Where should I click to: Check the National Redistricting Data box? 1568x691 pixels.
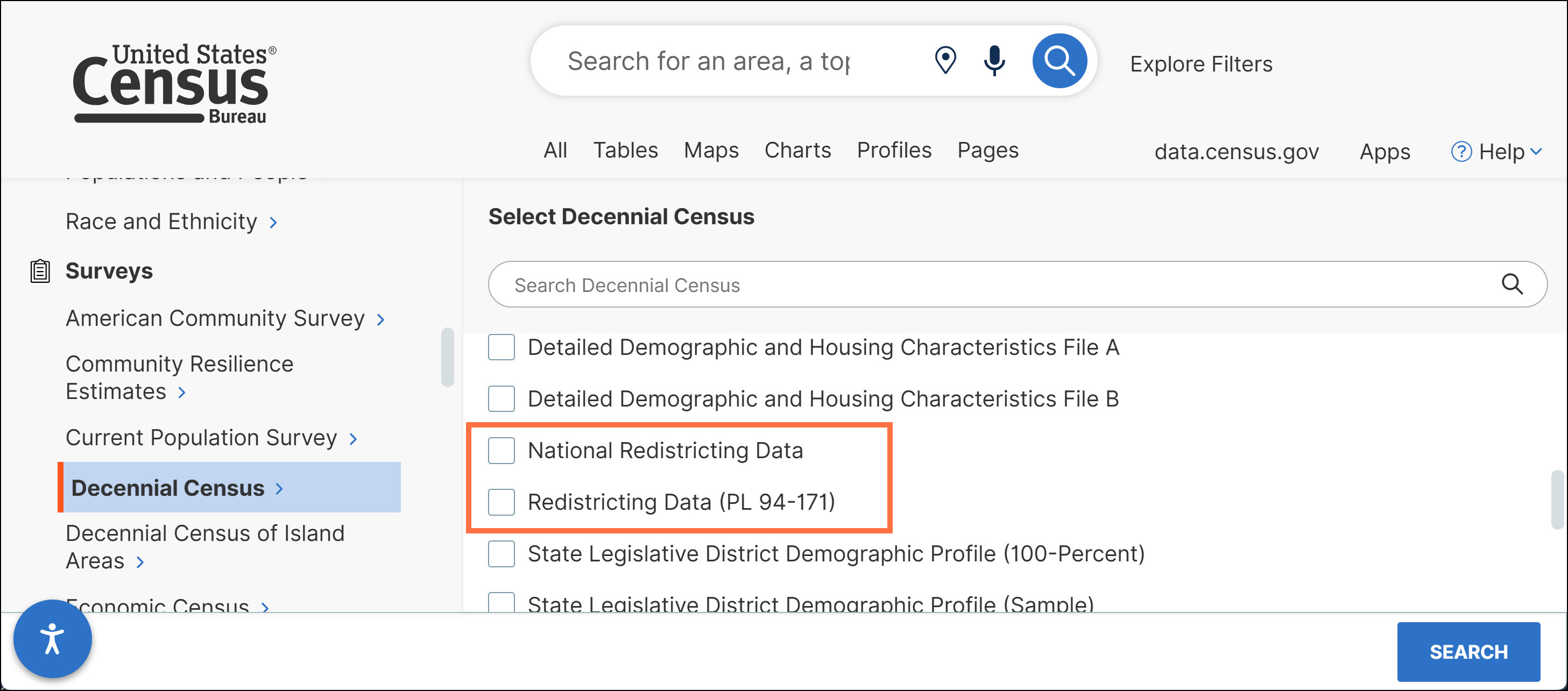point(502,451)
